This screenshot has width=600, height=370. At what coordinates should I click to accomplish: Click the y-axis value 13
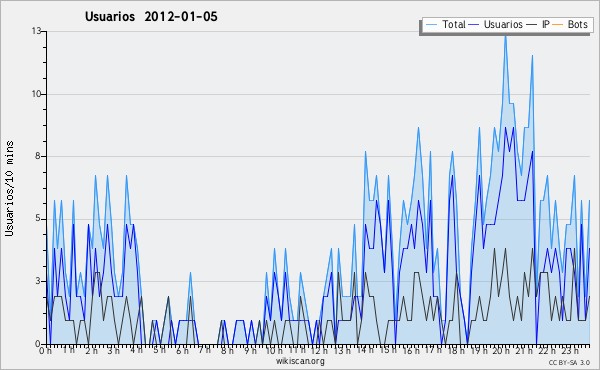pos(36,31)
